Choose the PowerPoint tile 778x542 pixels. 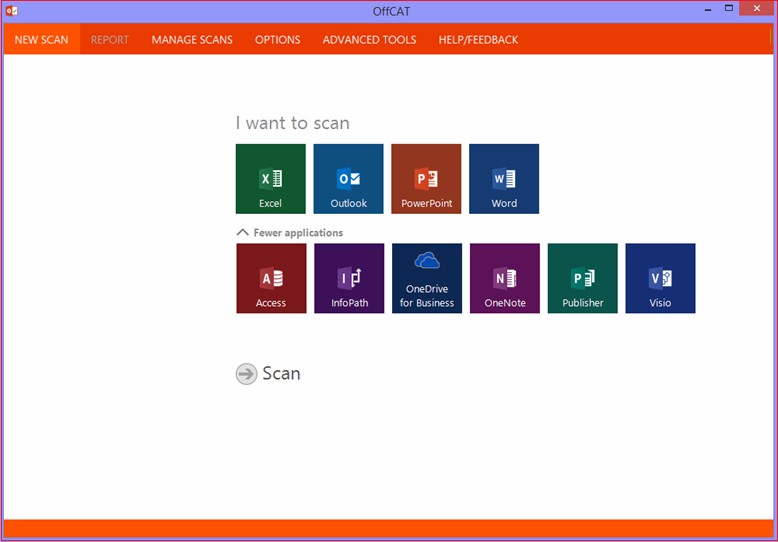click(426, 179)
